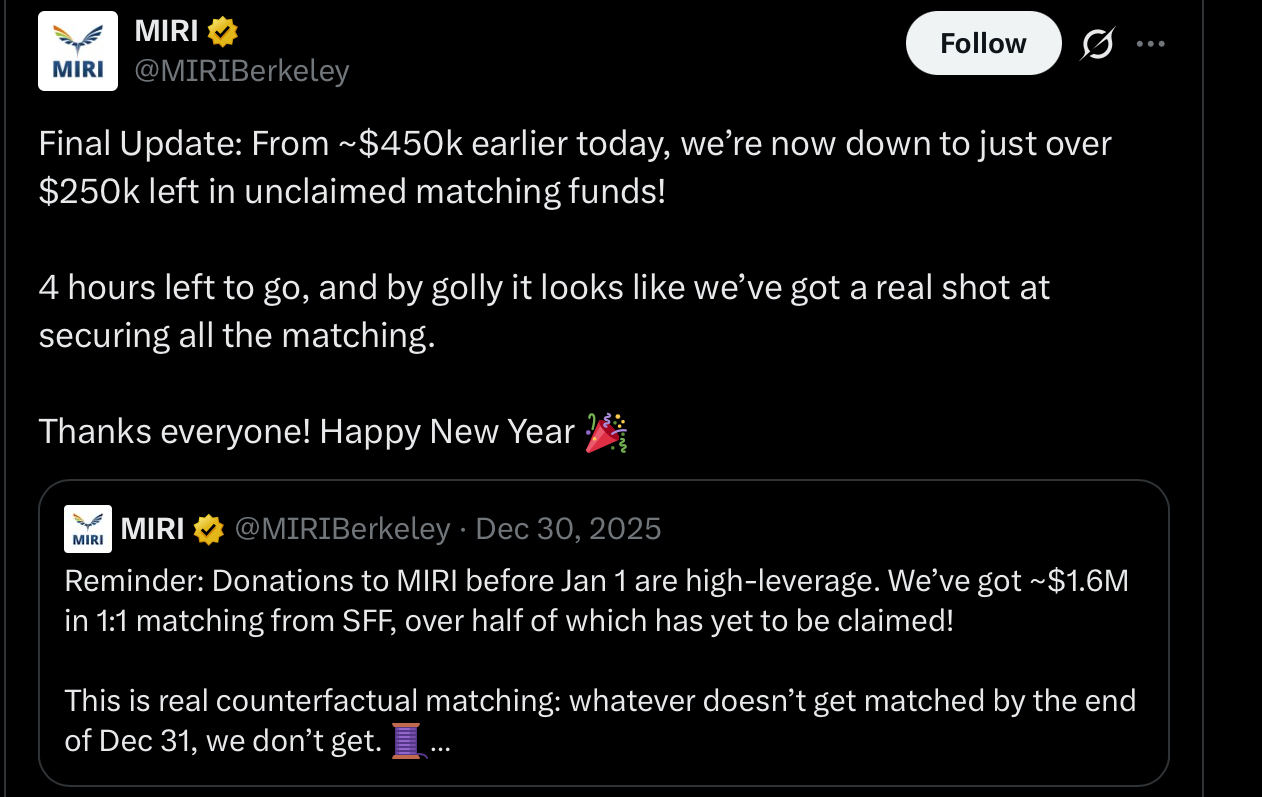The height and width of the screenshot is (797, 1262).
Task: Click the "4 hours left to go" paragraph
Action: (543, 311)
